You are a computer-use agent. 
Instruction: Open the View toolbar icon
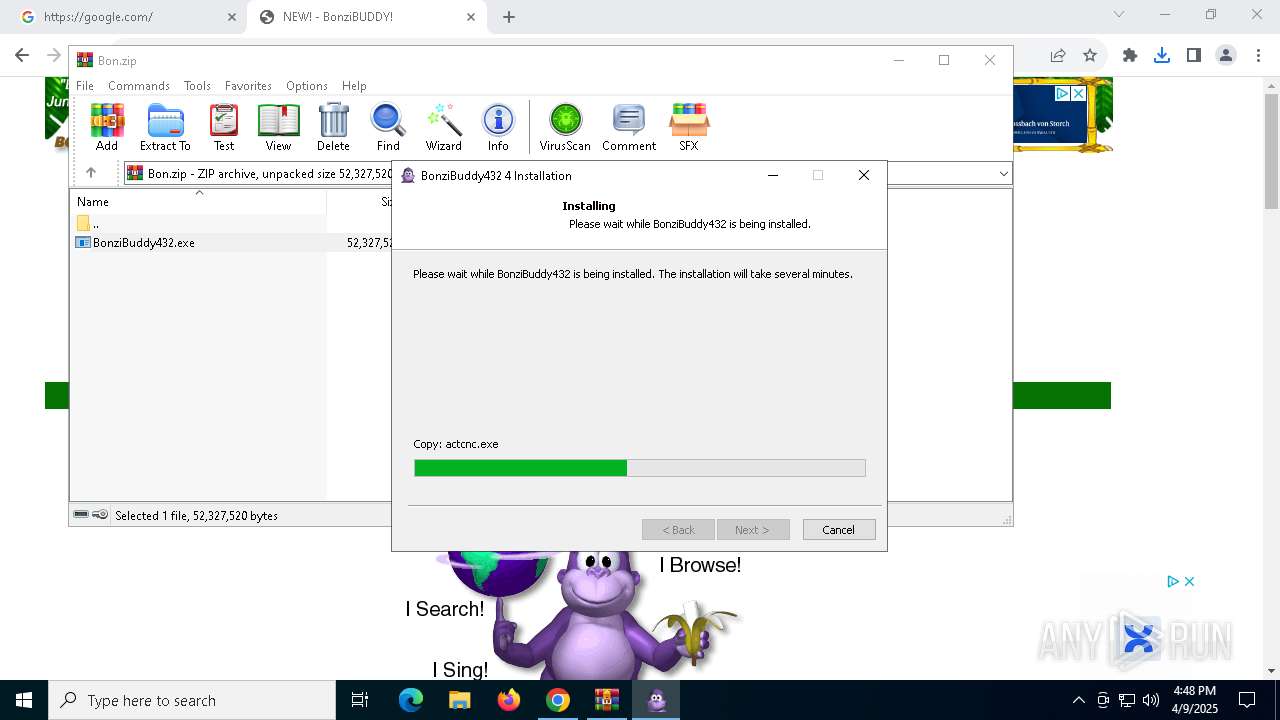(278, 127)
